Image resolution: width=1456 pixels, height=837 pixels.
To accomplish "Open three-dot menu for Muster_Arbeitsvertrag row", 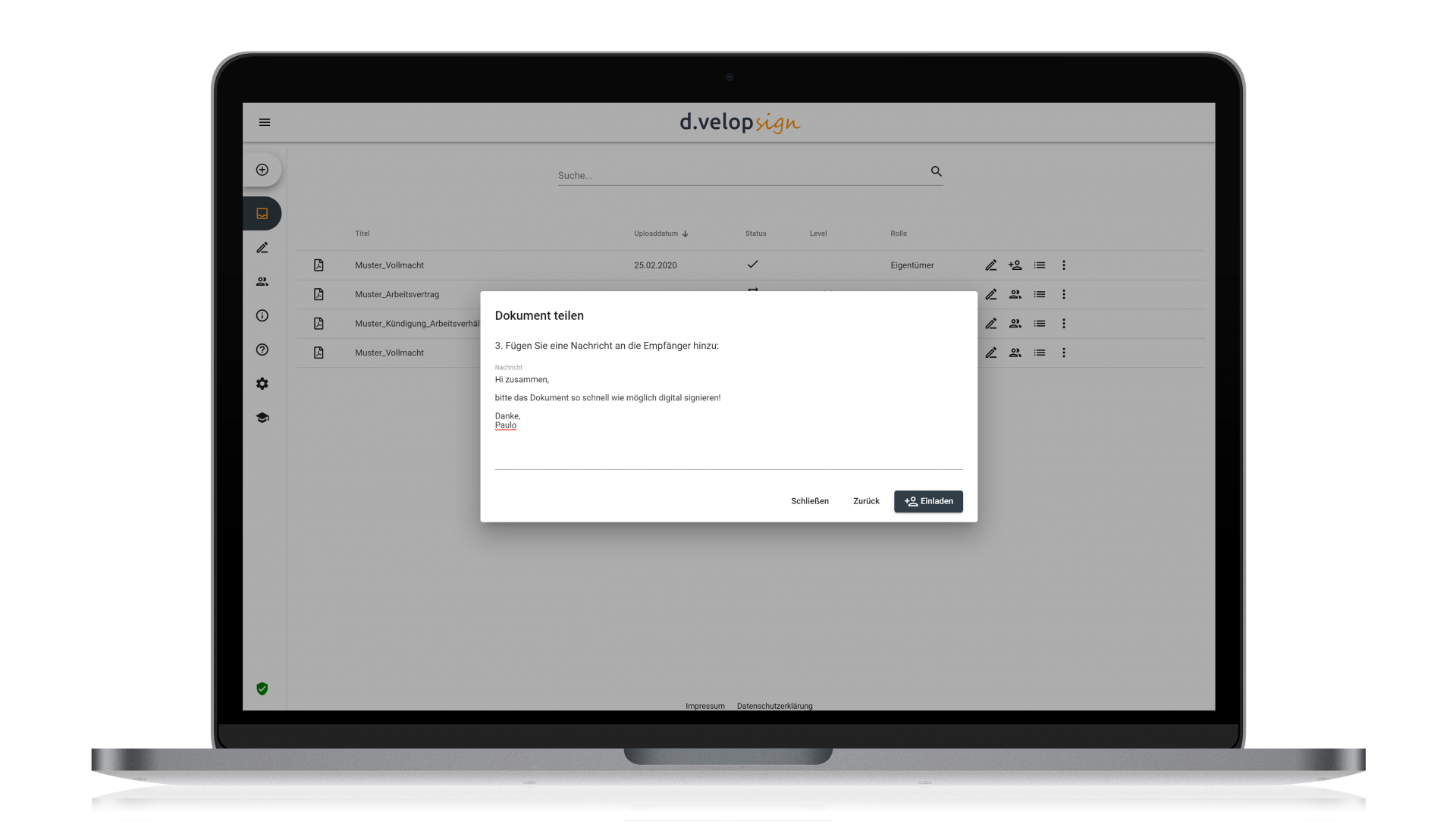I will (x=1064, y=294).
